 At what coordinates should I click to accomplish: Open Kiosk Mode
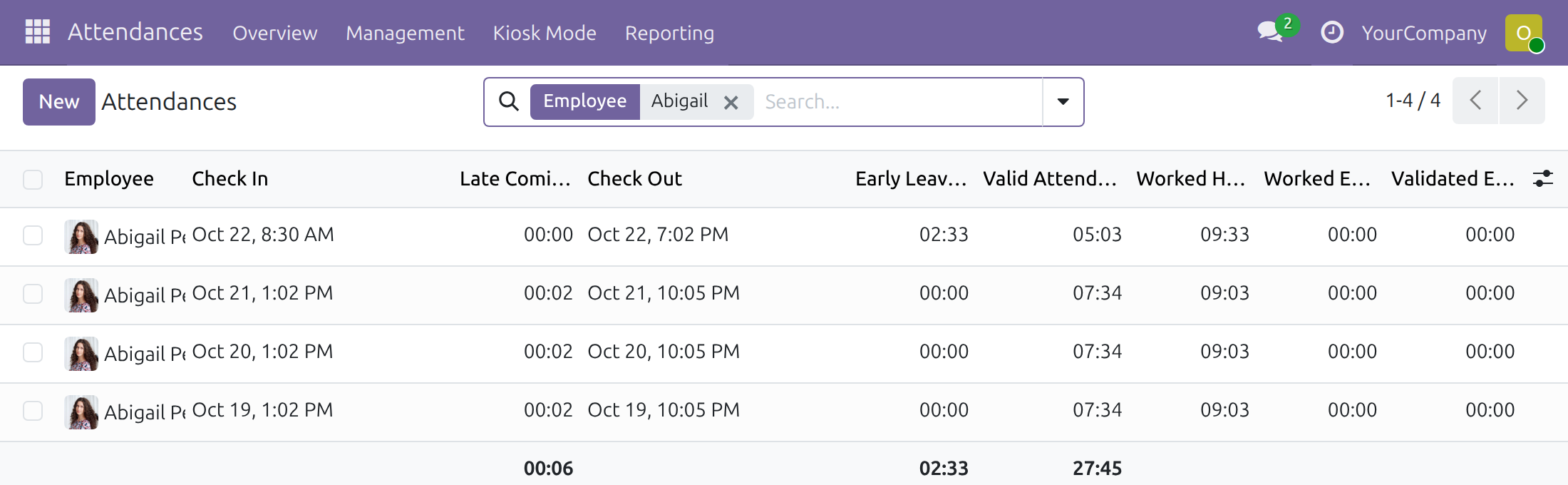pos(545,33)
